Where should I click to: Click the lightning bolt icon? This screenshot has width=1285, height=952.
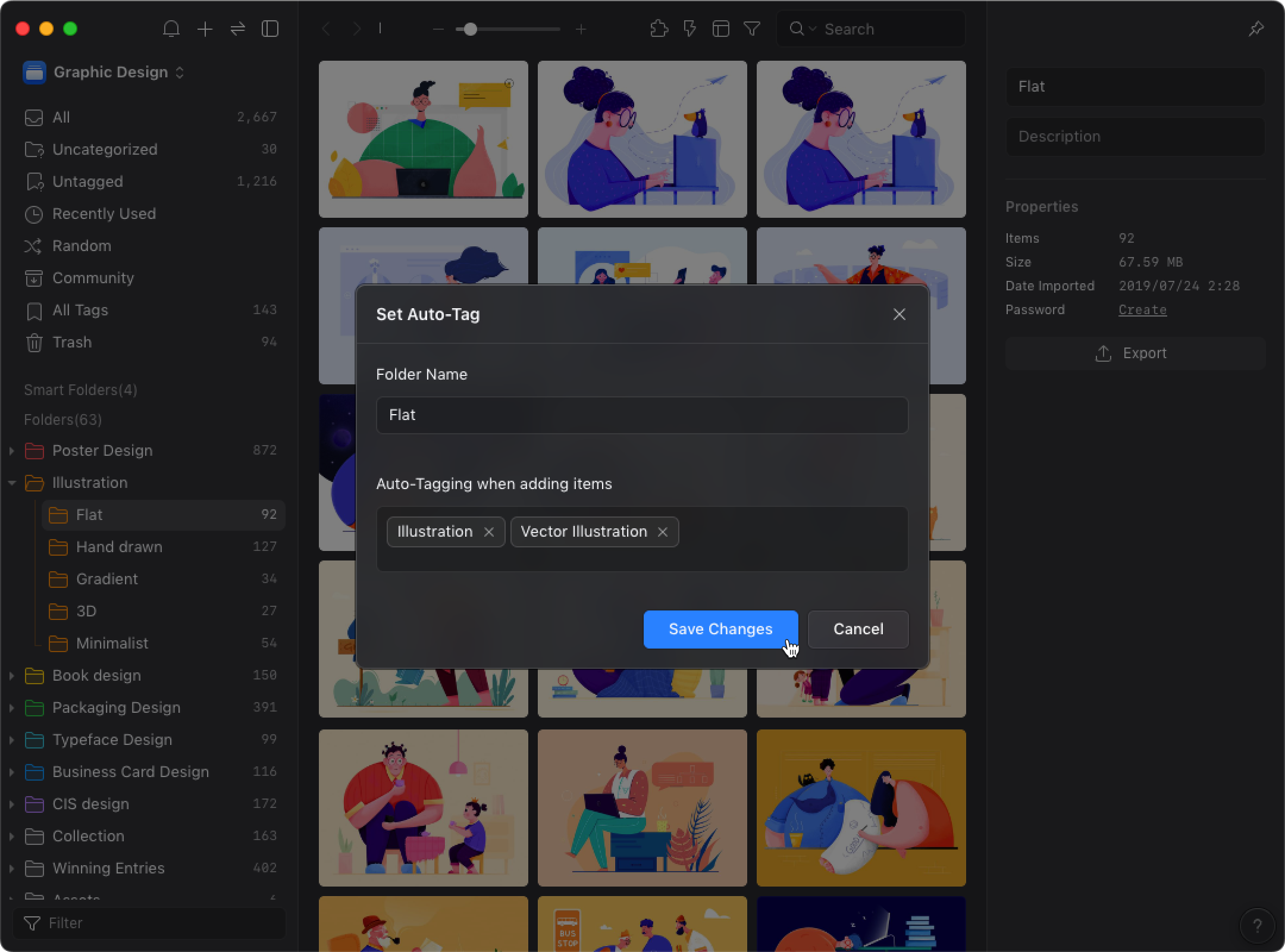[689, 28]
